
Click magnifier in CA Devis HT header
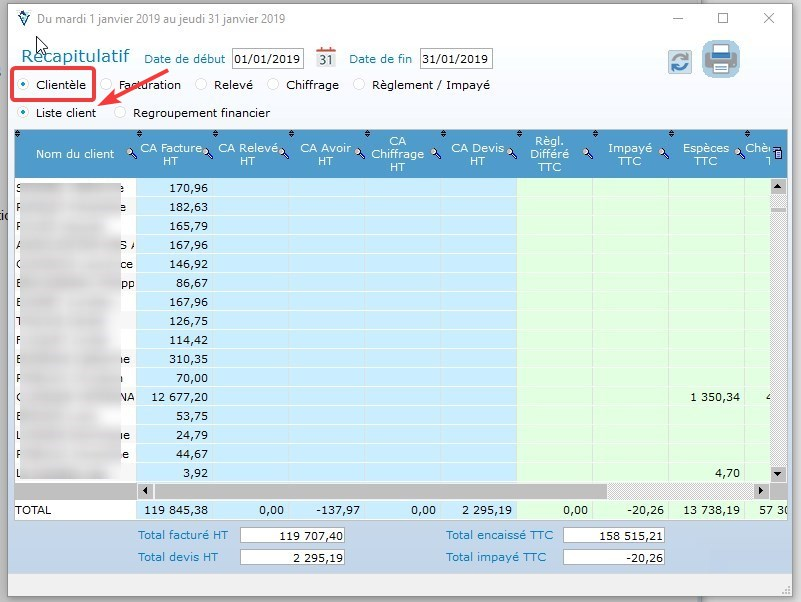[512, 153]
